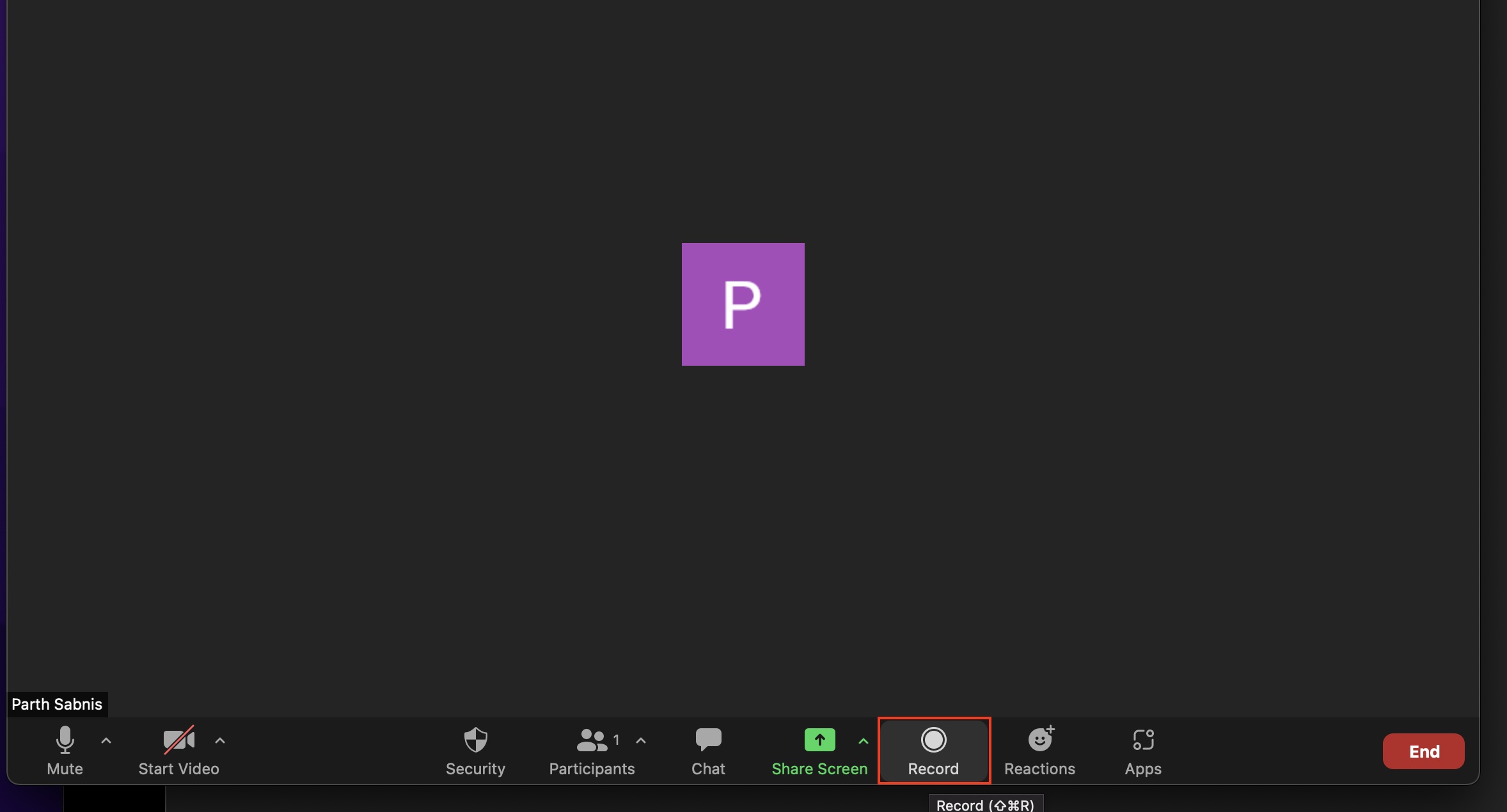The image size is (1507, 812).
Task: Click the Parth Sabnis name label
Action: click(x=57, y=704)
